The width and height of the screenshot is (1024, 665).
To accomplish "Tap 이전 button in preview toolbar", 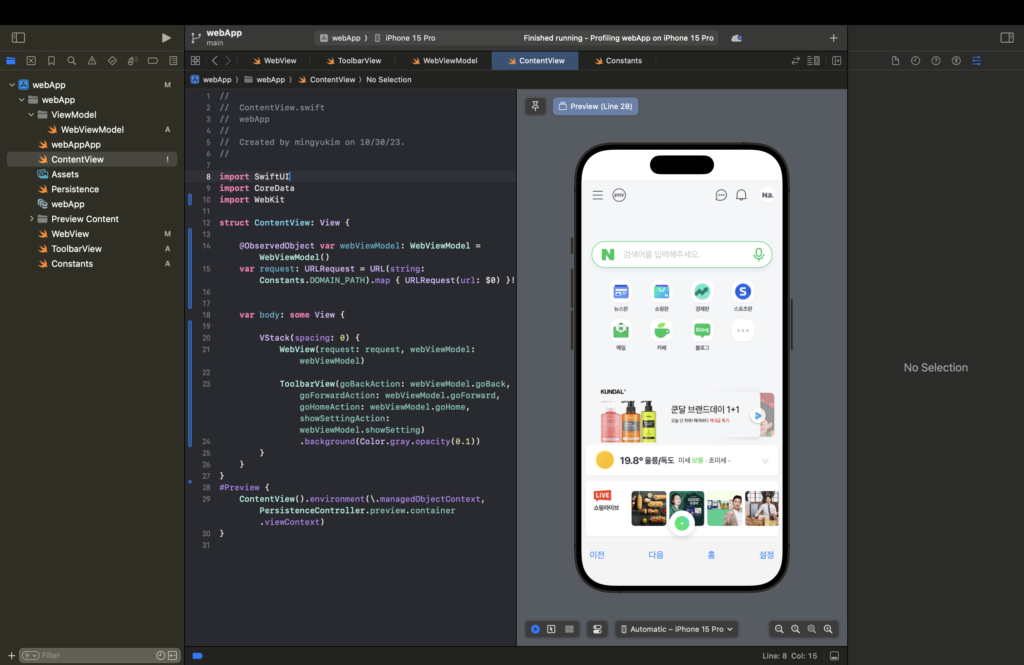I will [597, 555].
